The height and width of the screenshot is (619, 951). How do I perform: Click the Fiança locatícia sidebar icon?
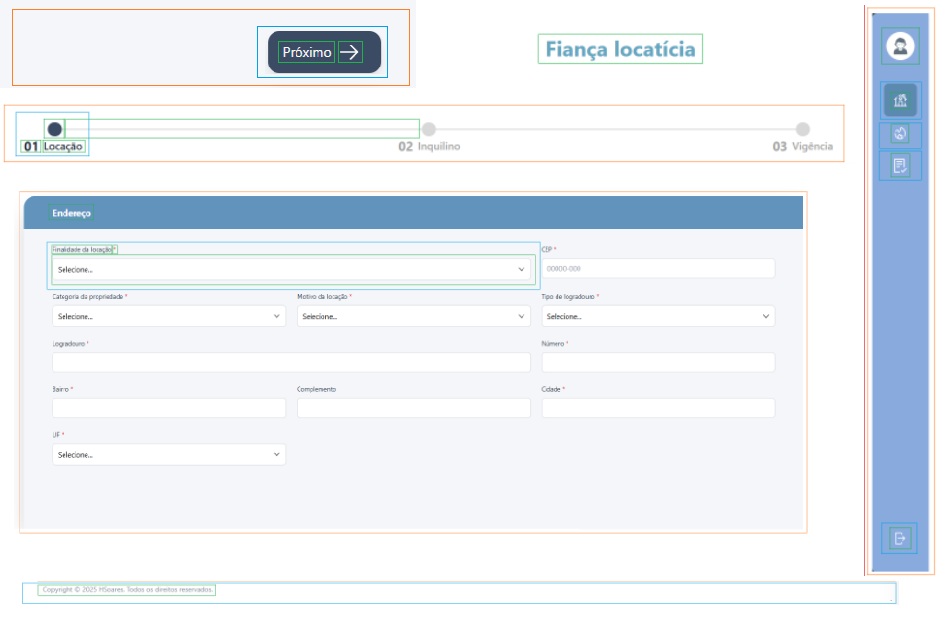pos(900,100)
